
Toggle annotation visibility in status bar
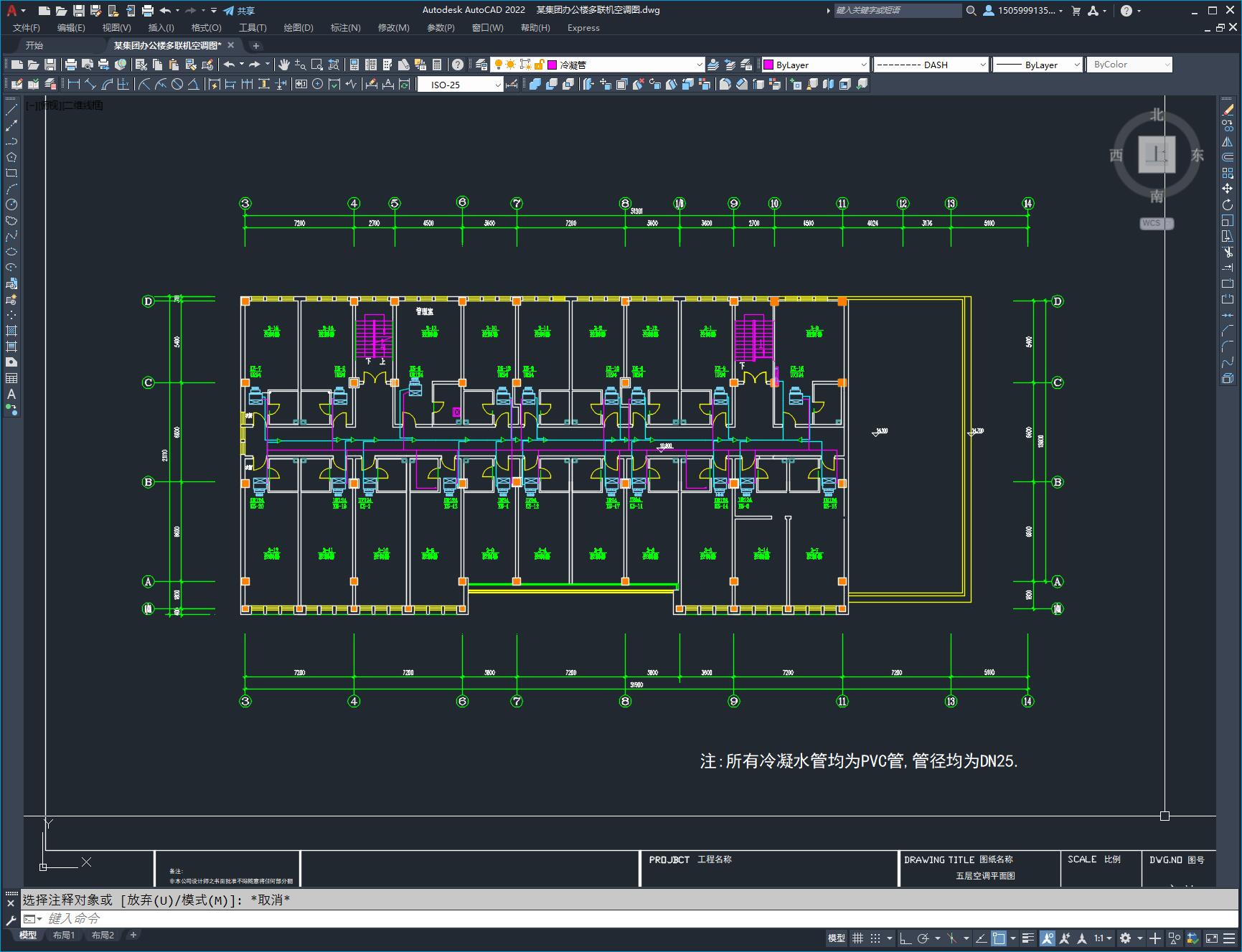1048,938
